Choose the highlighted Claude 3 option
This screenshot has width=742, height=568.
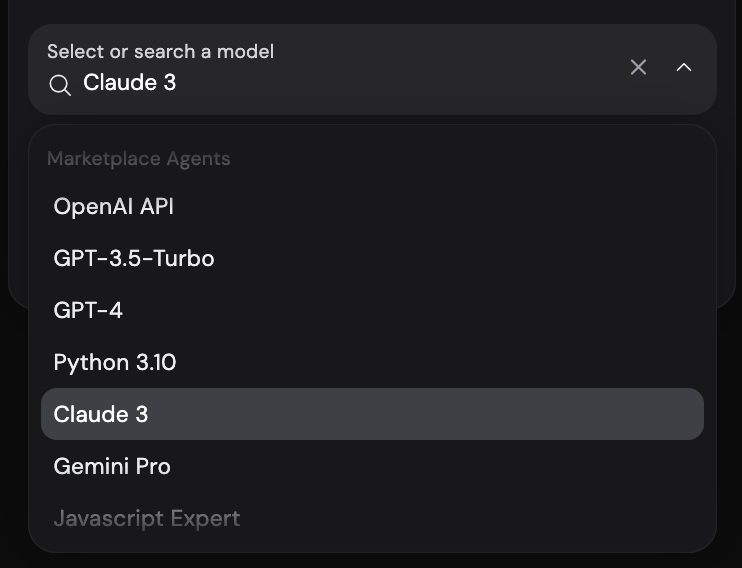[372, 414]
